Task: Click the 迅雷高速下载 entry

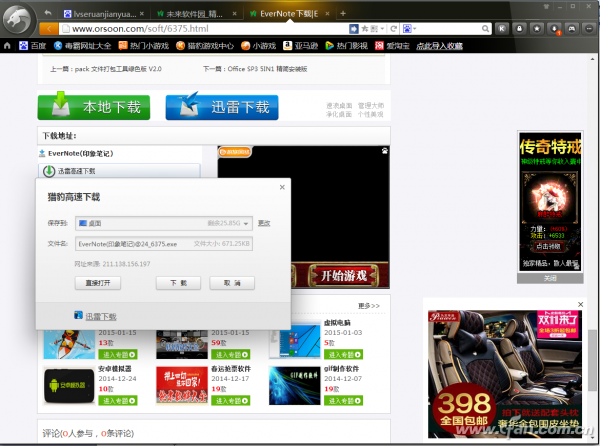Action: tap(119, 171)
